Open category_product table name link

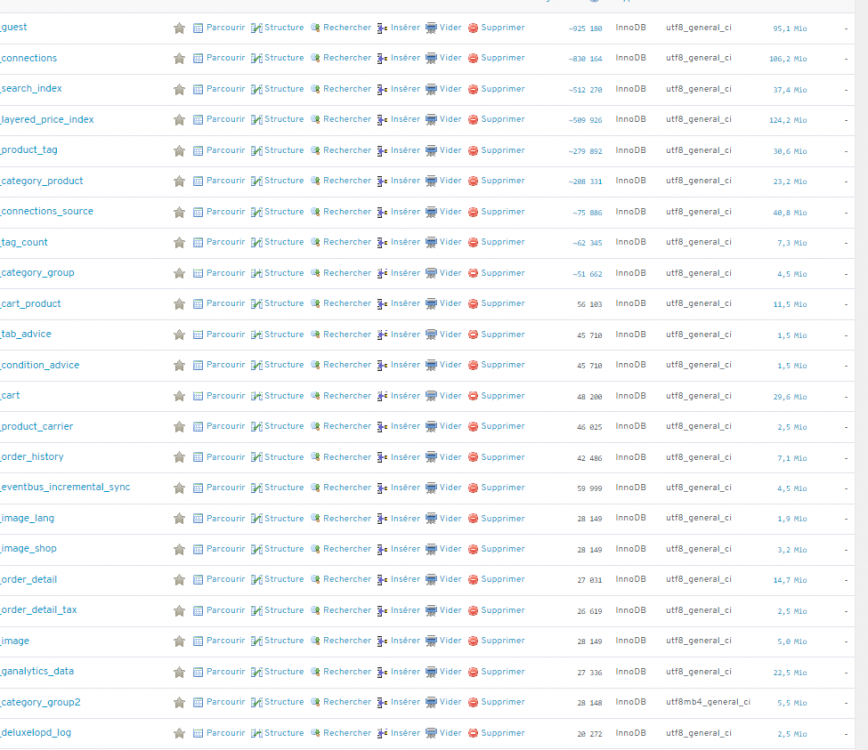pyautogui.click(x=42, y=181)
